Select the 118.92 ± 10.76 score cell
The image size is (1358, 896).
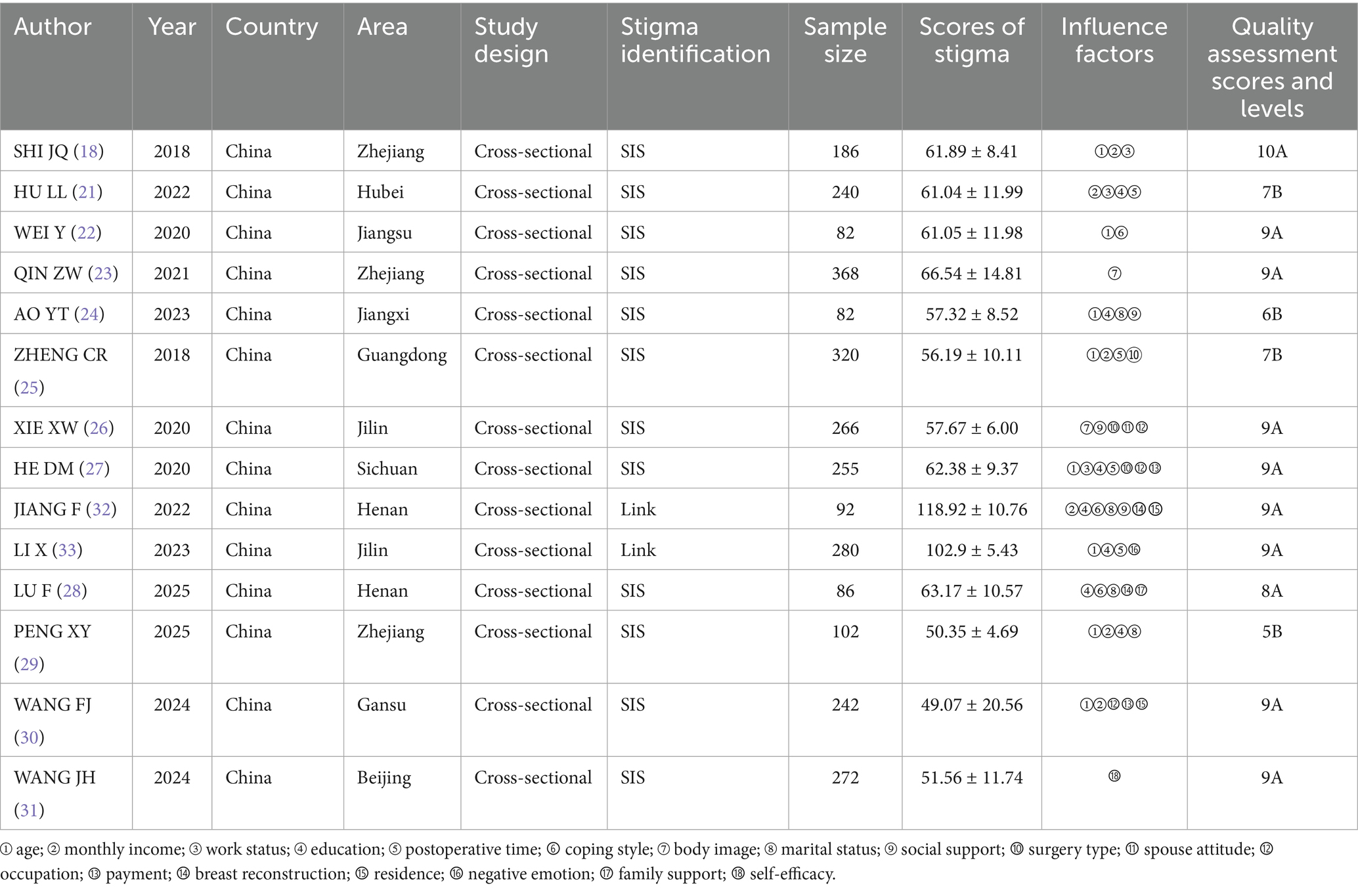coord(971,509)
